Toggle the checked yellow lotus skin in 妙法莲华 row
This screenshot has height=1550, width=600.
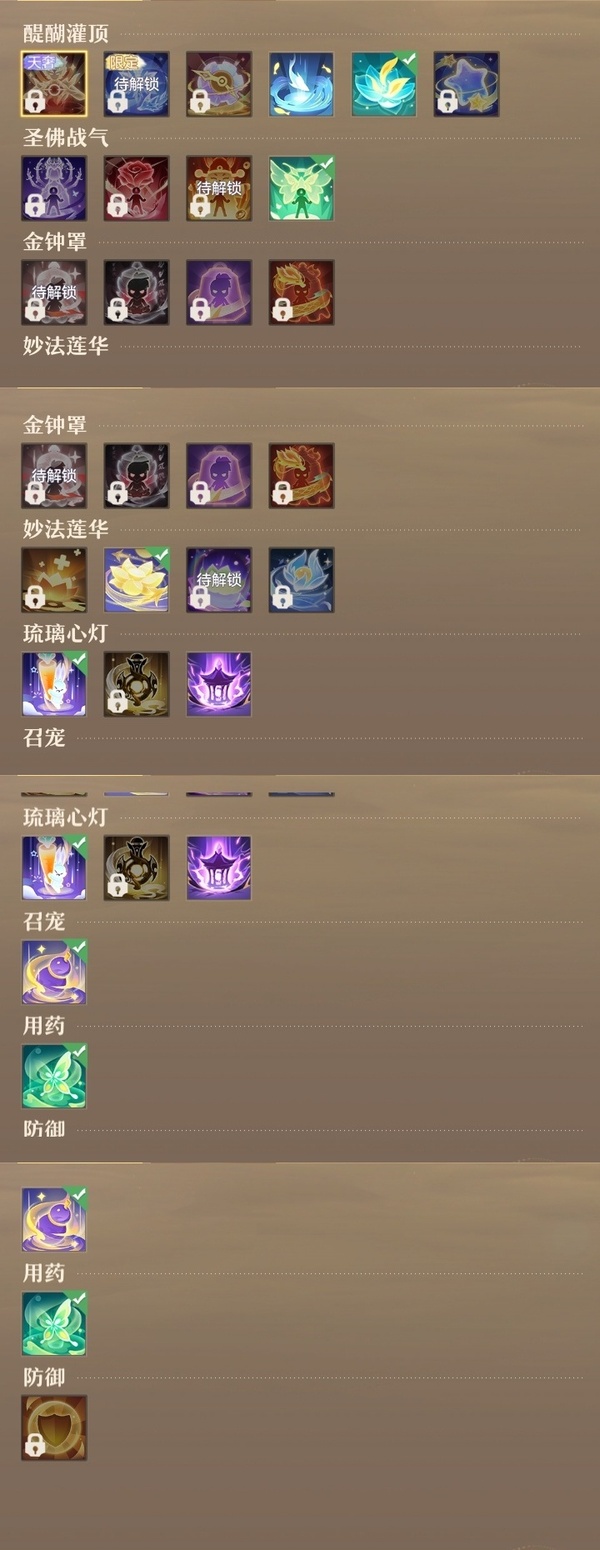click(136, 580)
